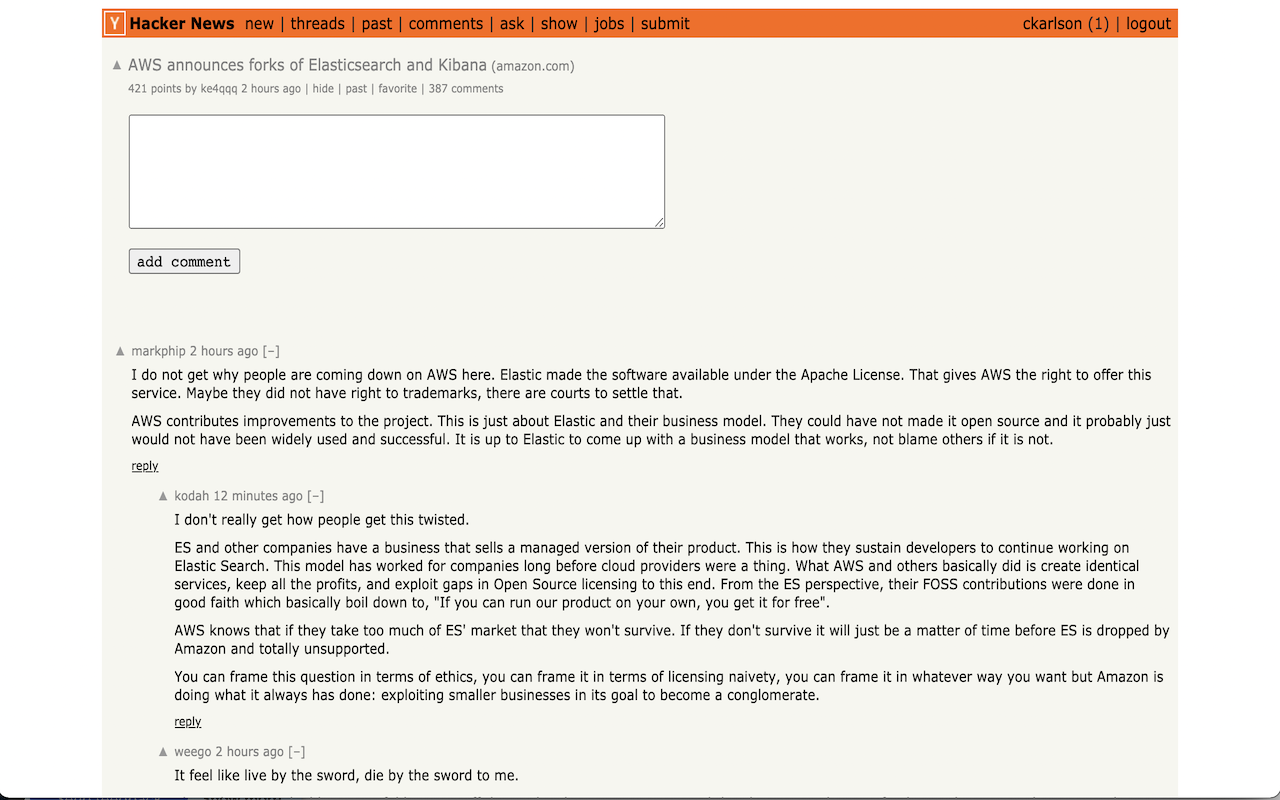
Task: Collapse kodah's comment thread
Action: click(x=315, y=495)
